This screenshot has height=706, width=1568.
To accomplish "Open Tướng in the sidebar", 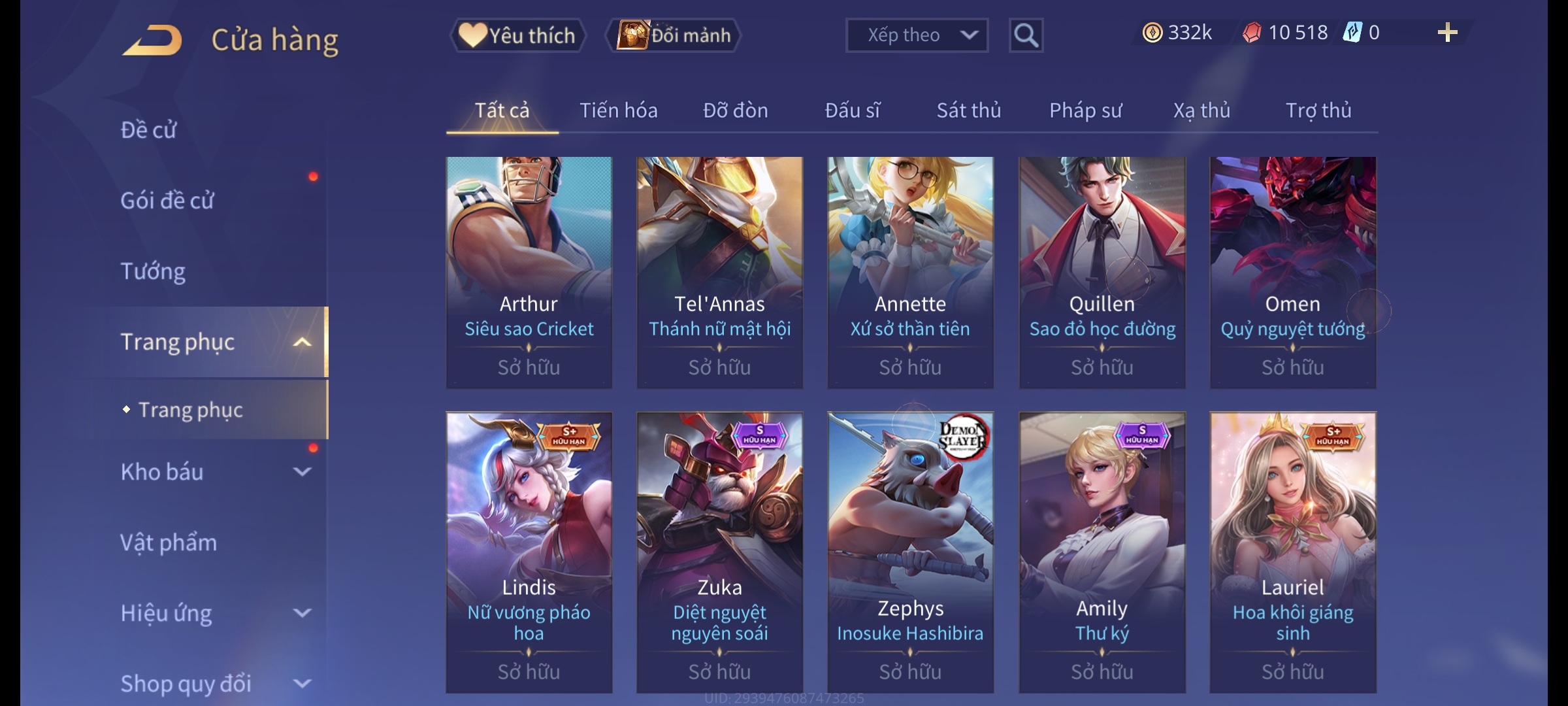I will [153, 271].
